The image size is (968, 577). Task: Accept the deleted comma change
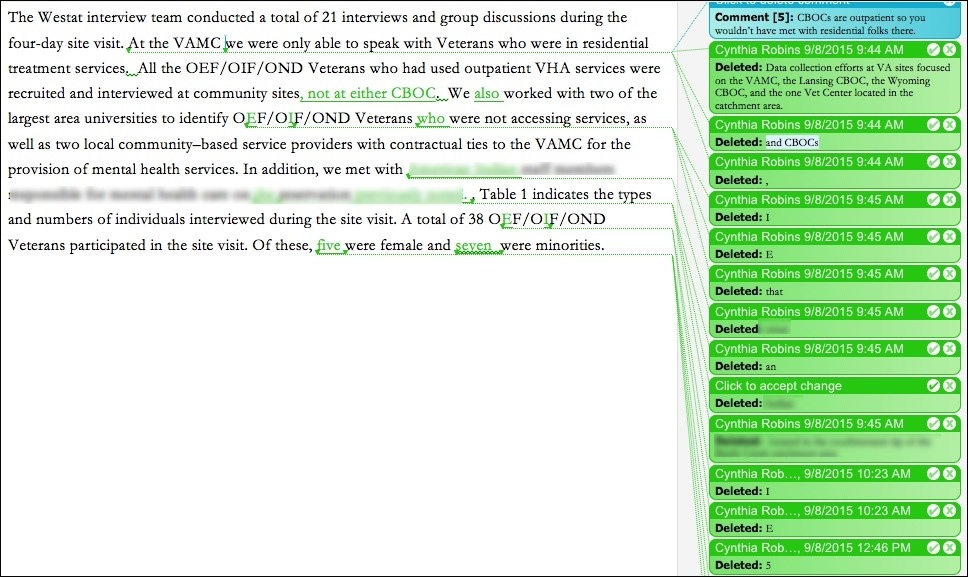pos(932,162)
